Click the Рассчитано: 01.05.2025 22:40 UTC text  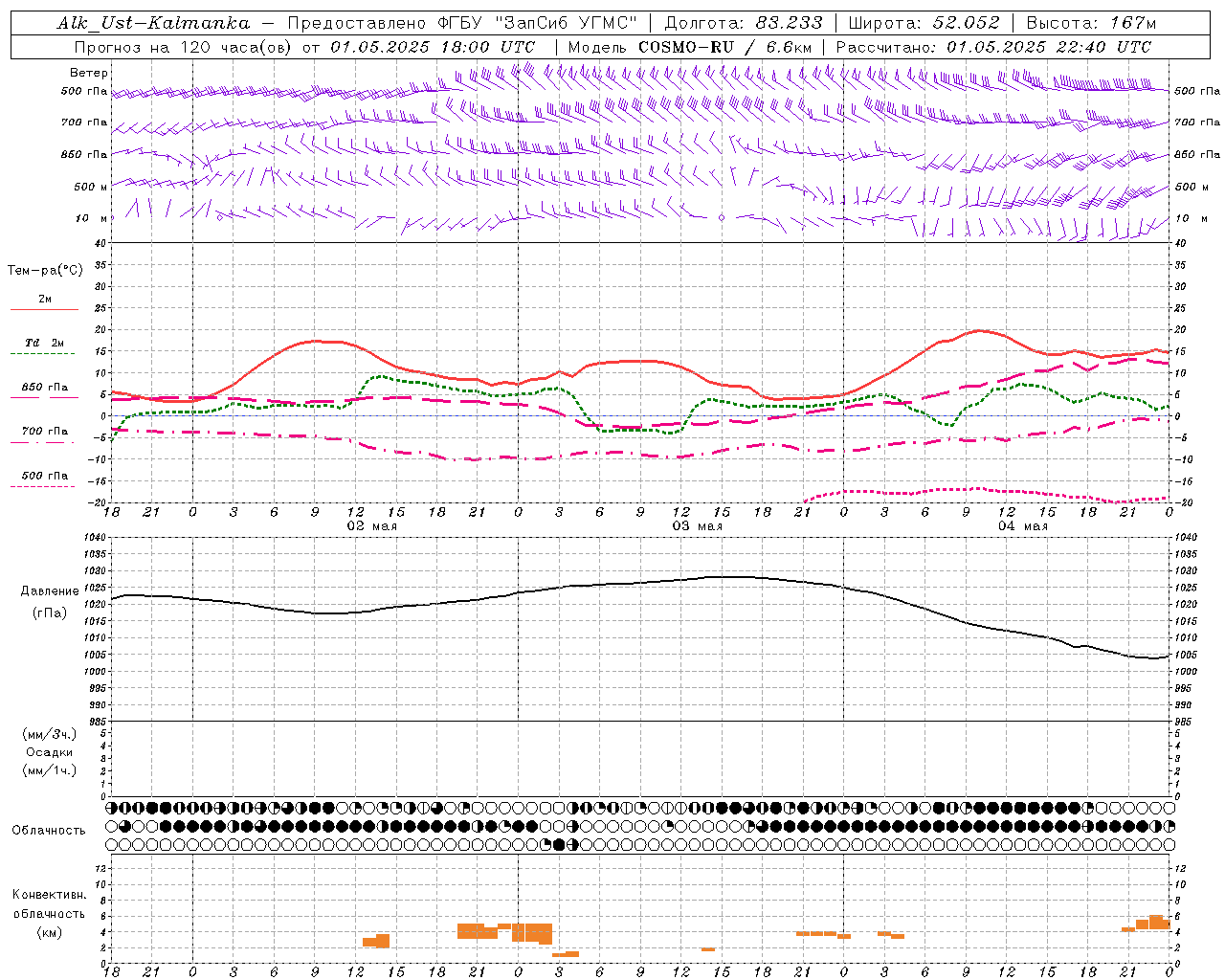pyautogui.click(x=993, y=47)
